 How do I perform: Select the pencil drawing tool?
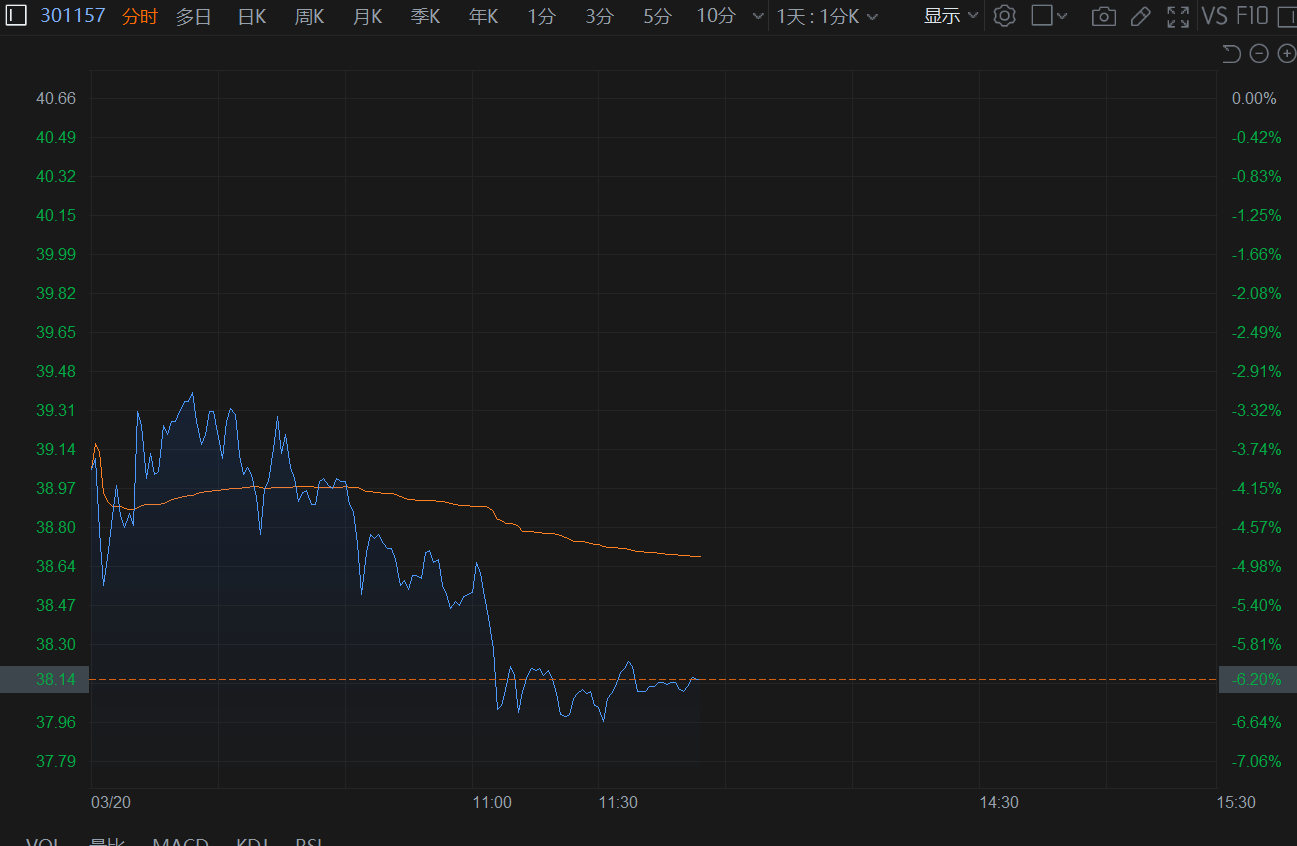tap(1140, 16)
